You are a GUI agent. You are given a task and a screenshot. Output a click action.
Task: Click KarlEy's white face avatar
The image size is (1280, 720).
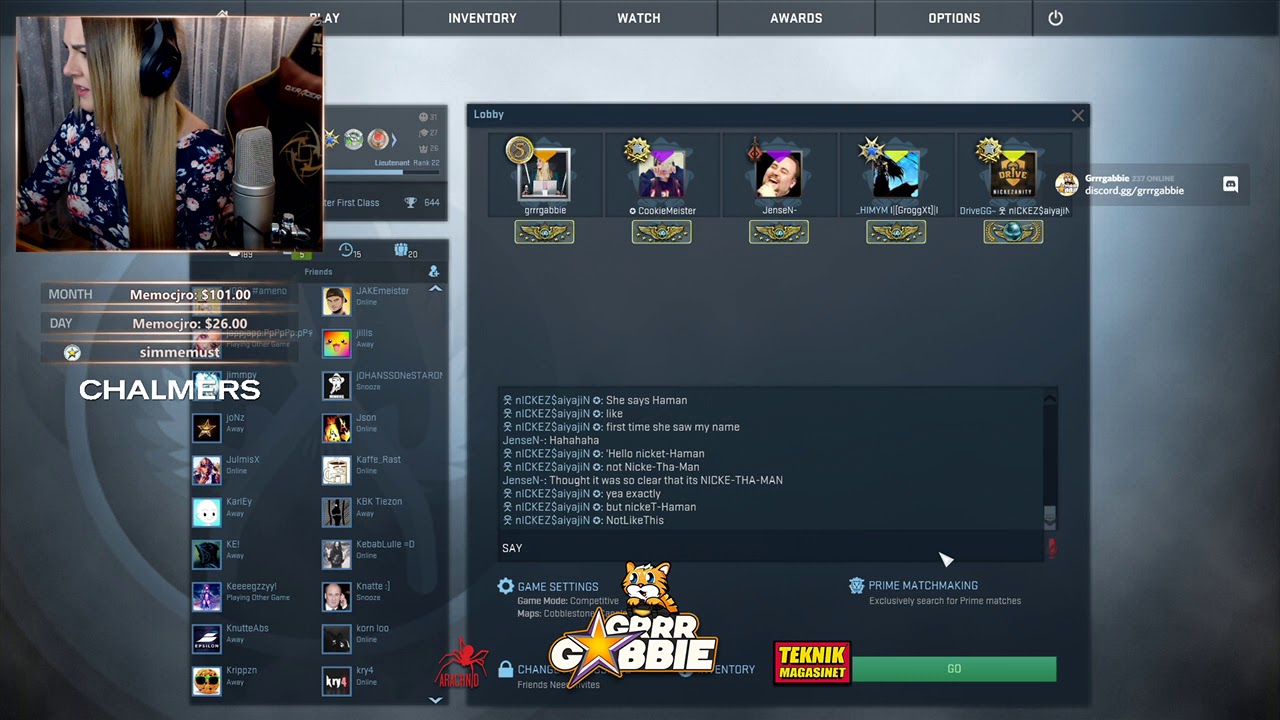click(206, 512)
